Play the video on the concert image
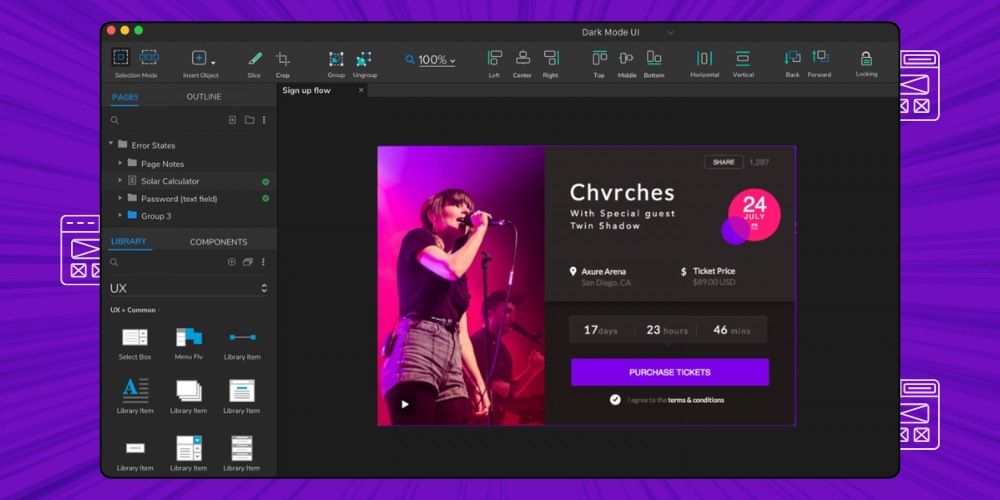Image resolution: width=1000 pixels, height=500 pixels. tap(404, 404)
